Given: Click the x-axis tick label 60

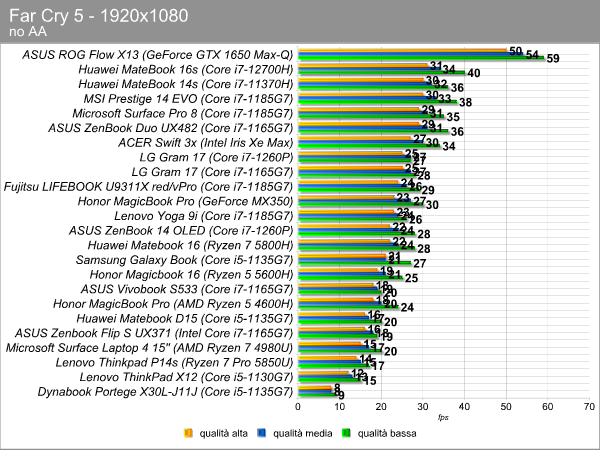Looking at the screenshot, I should [x=548, y=407].
